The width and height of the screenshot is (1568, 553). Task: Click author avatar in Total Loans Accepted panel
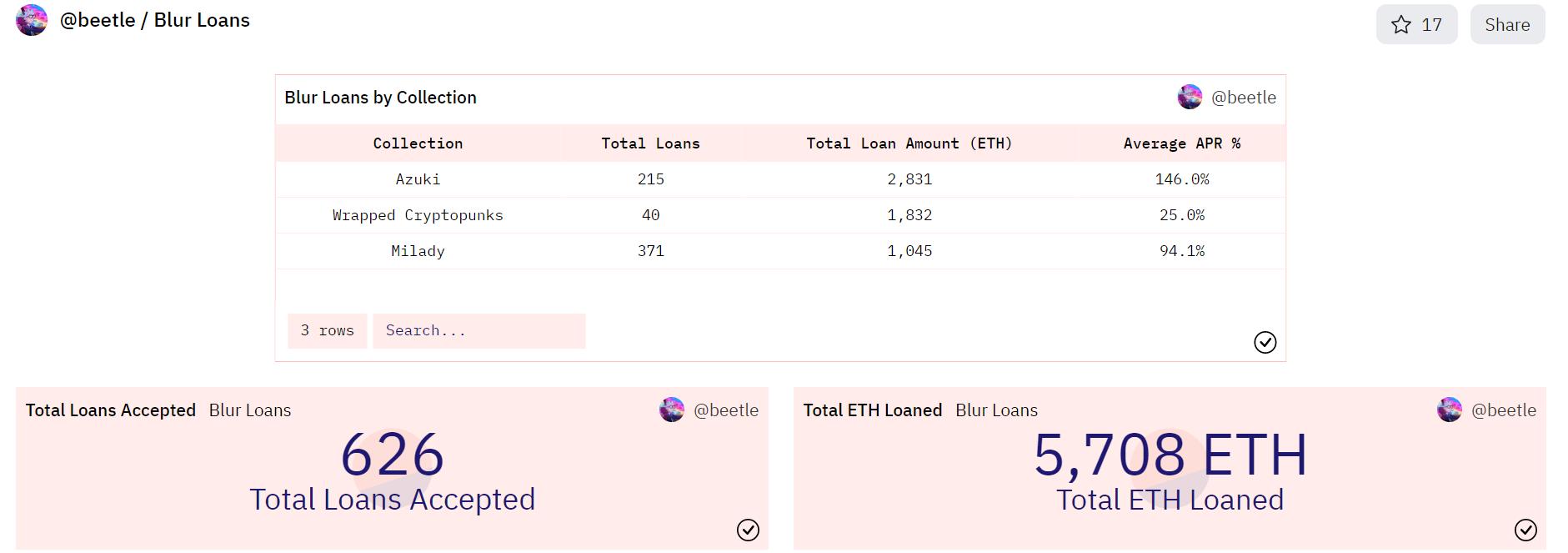(671, 410)
